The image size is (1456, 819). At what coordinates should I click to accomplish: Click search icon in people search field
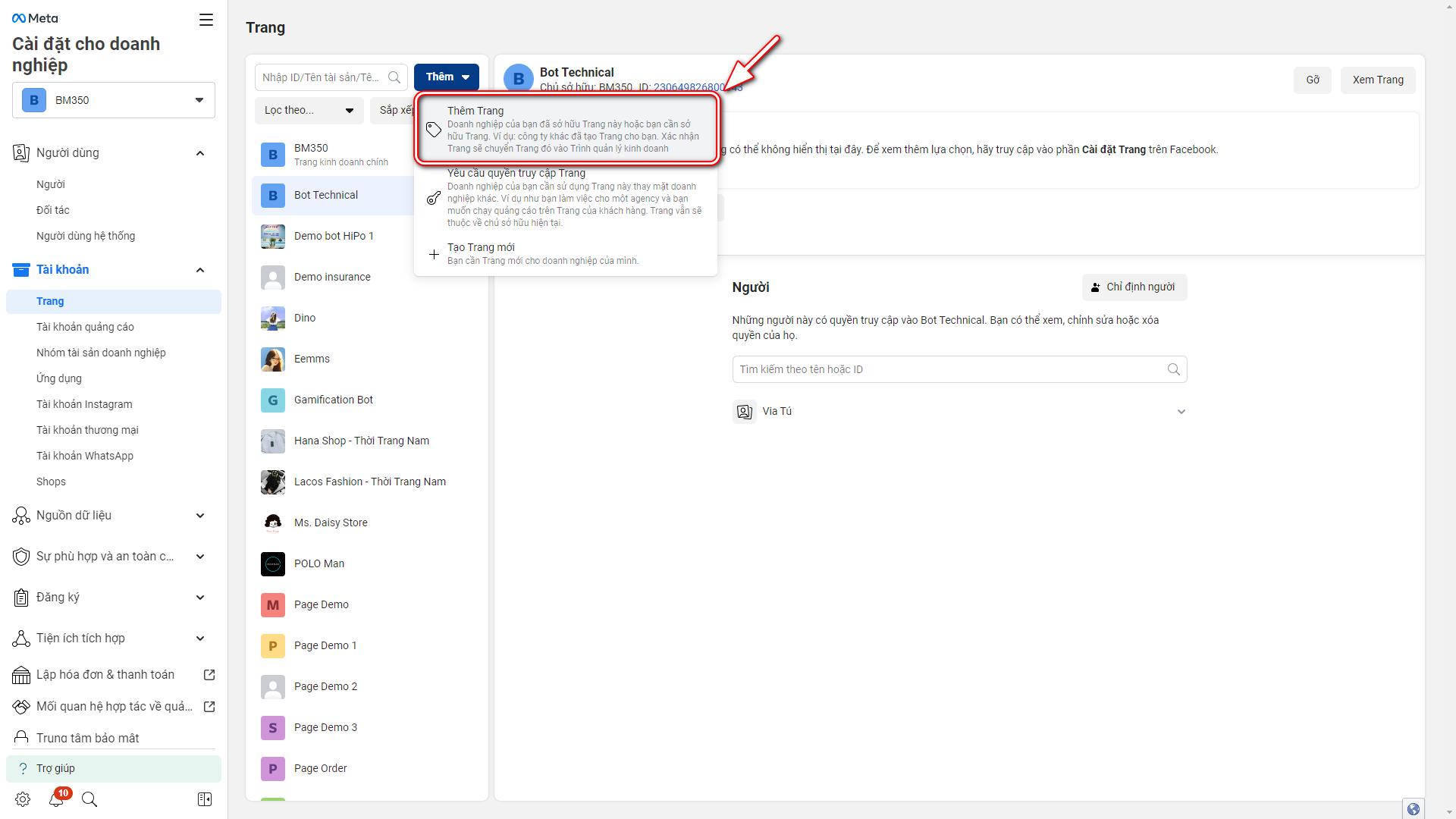coord(1173,369)
